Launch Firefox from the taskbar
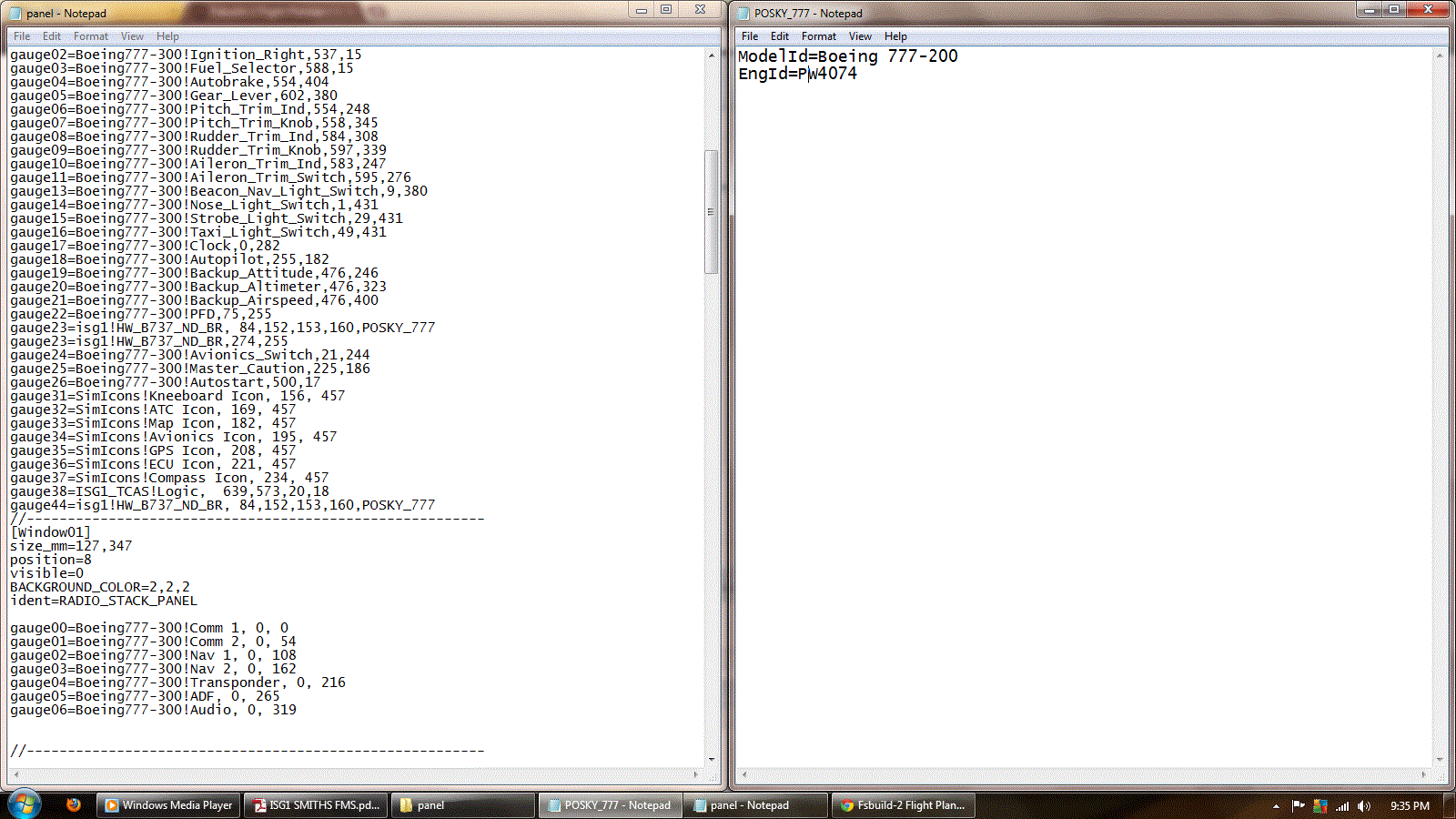 tap(74, 804)
